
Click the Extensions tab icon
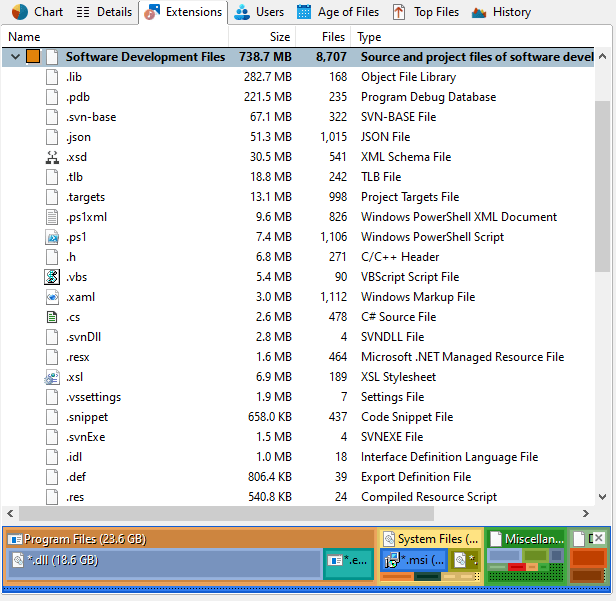[152, 12]
